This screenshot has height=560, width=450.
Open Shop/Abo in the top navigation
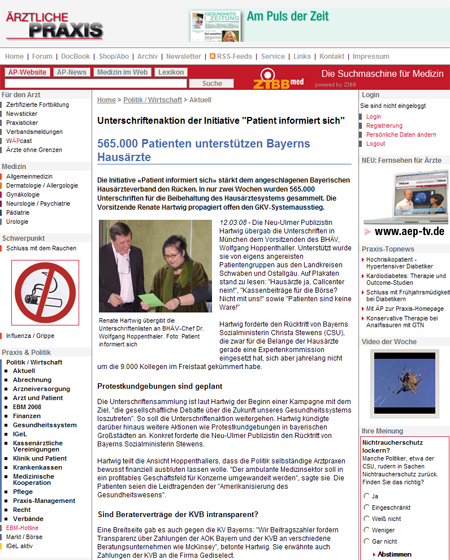click(114, 56)
